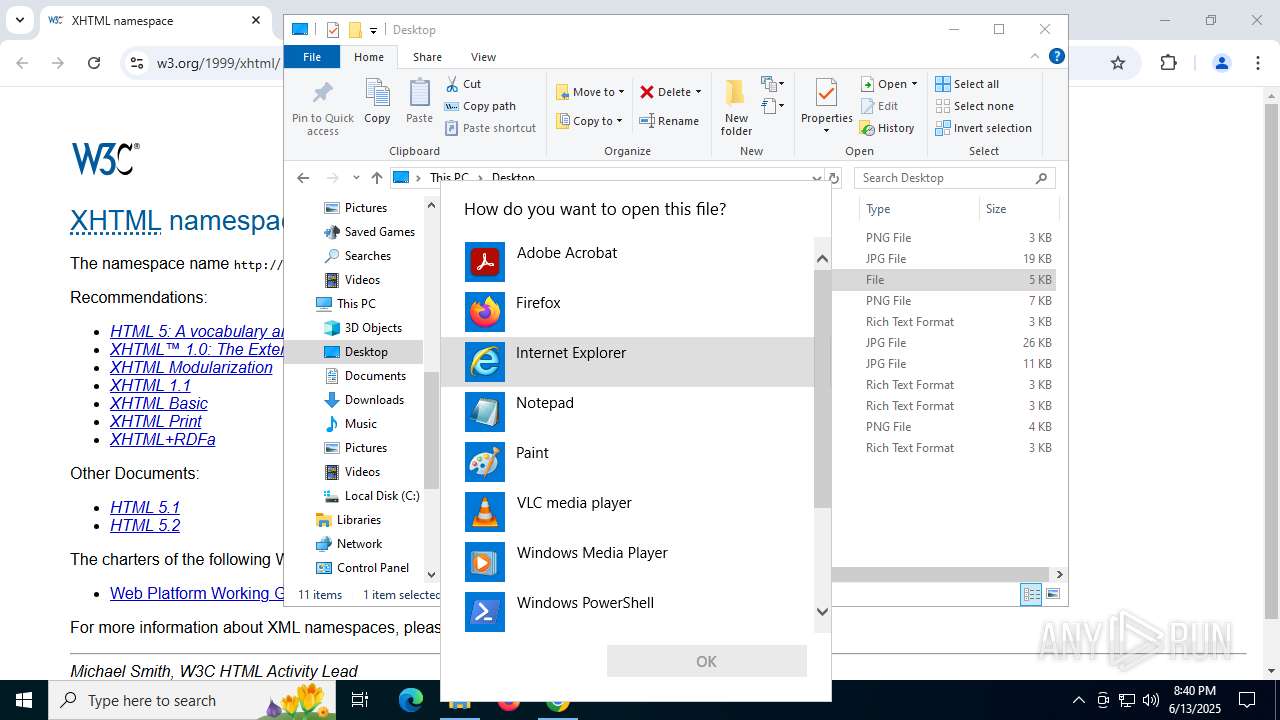Open the File menu in Explorer
The width and height of the screenshot is (1280, 720).
tap(312, 57)
